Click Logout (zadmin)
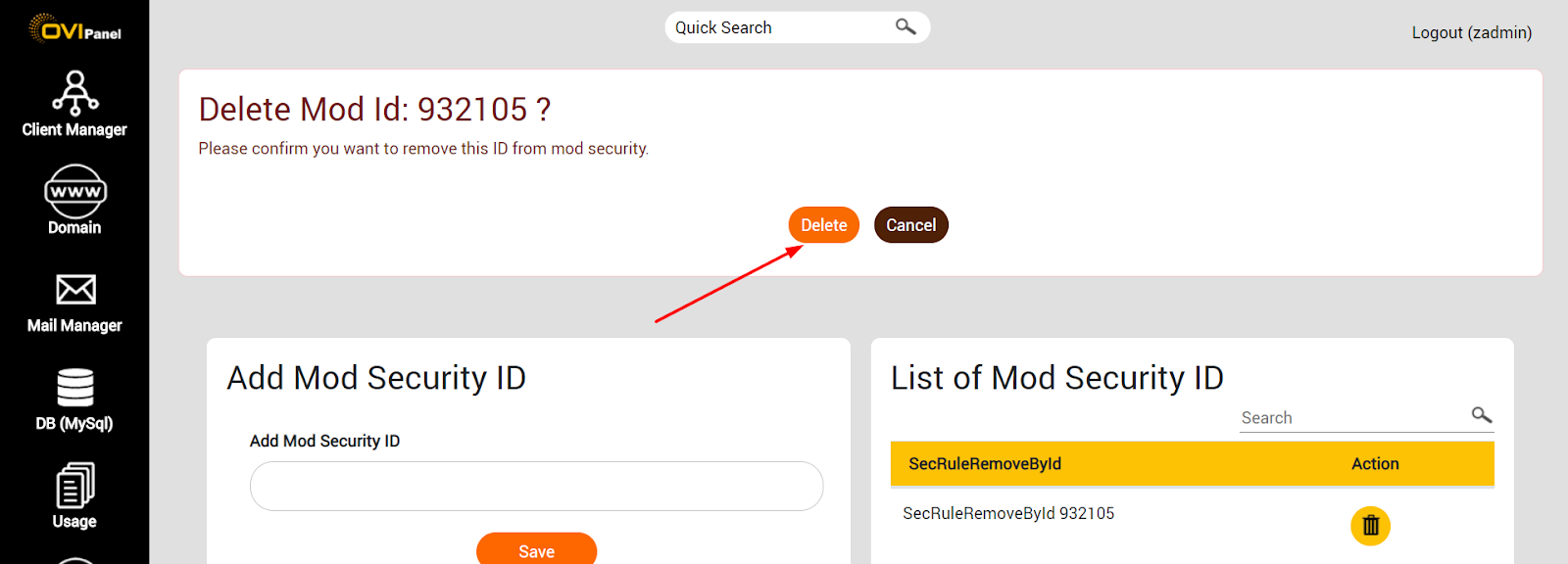1568x564 pixels. pos(1471,32)
